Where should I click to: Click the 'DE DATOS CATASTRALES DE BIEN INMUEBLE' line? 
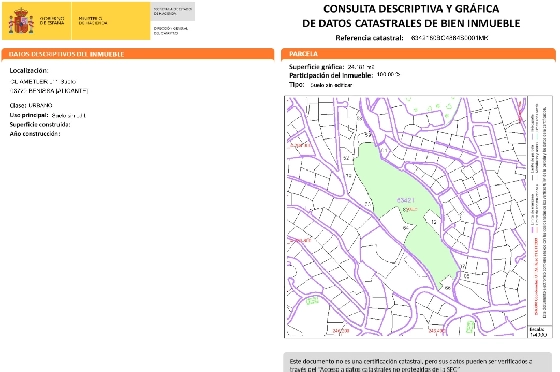coord(411,24)
